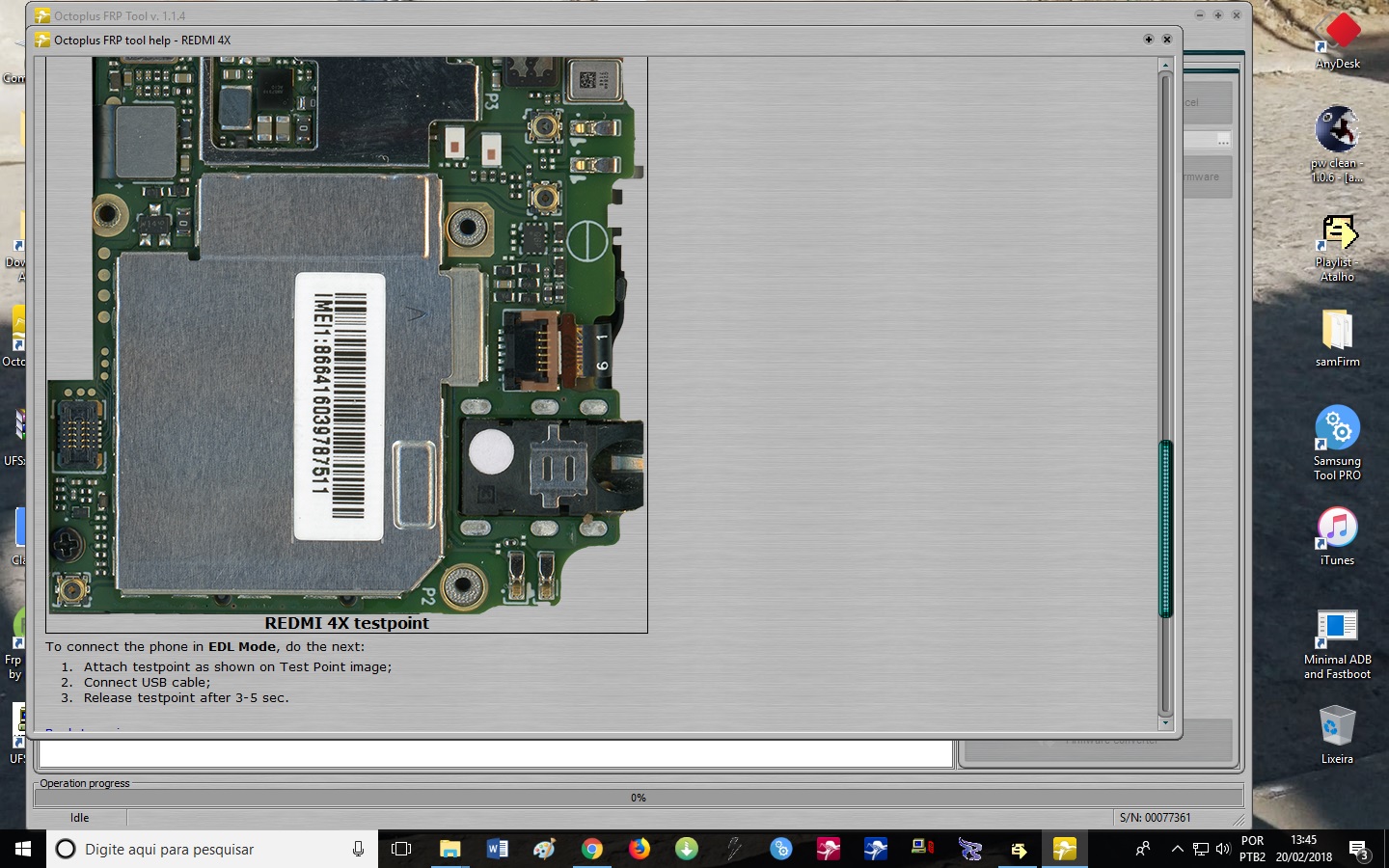Click the 'Attach testpoint as shown' step
Image resolution: width=1389 pixels, height=868 pixels.
pyautogui.click(x=237, y=666)
